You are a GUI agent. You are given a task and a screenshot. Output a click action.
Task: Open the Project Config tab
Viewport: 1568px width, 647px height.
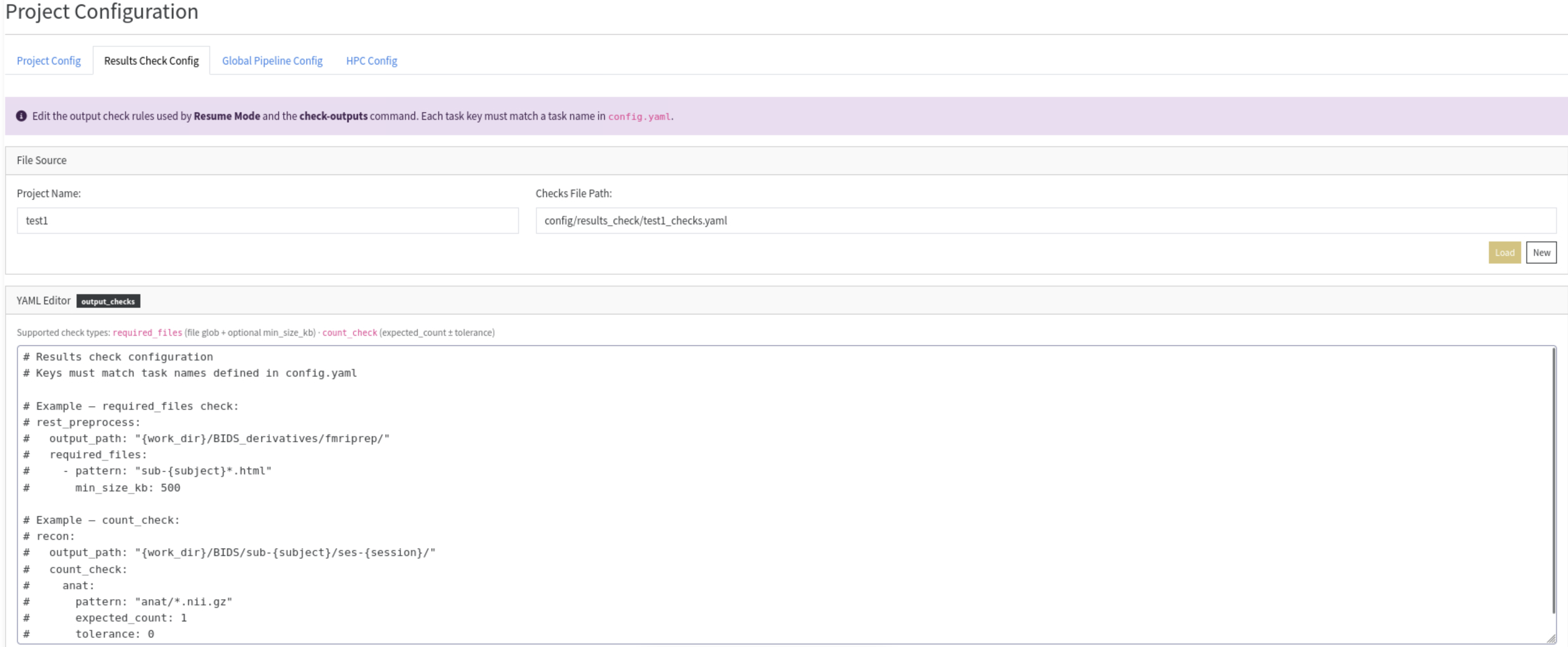click(x=48, y=61)
